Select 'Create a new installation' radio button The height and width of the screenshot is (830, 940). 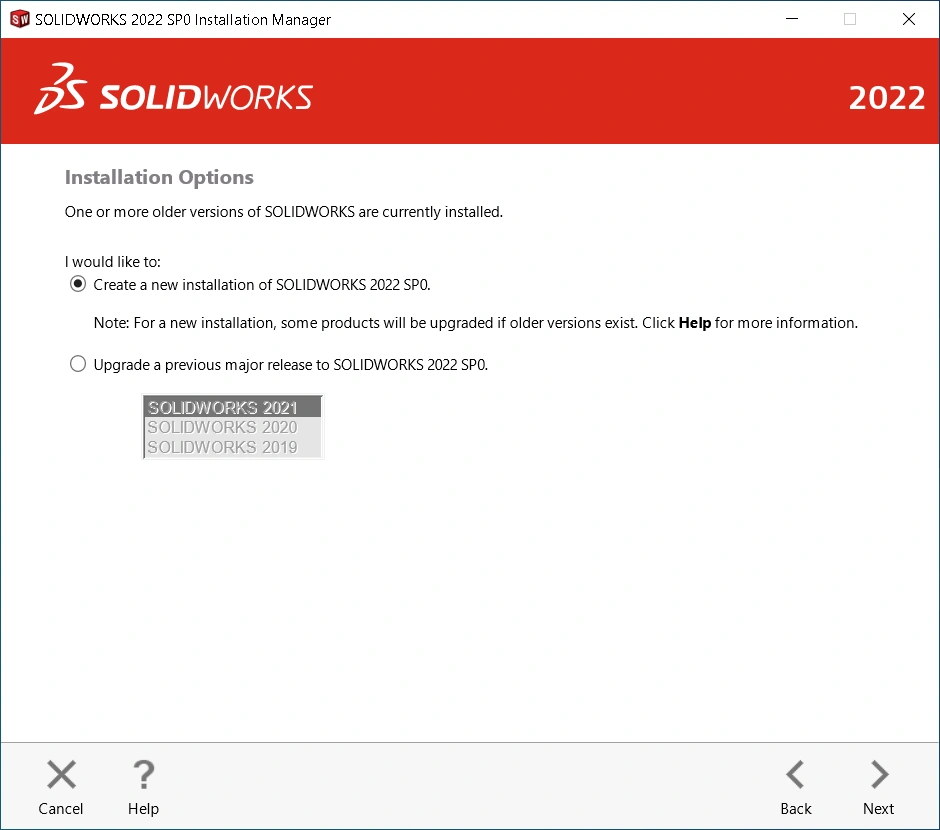coord(78,283)
